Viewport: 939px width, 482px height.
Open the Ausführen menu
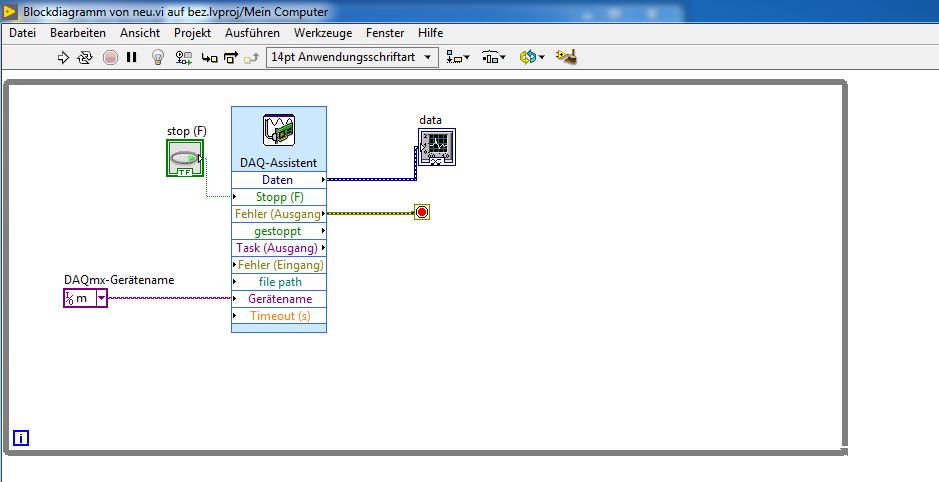[252, 33]
